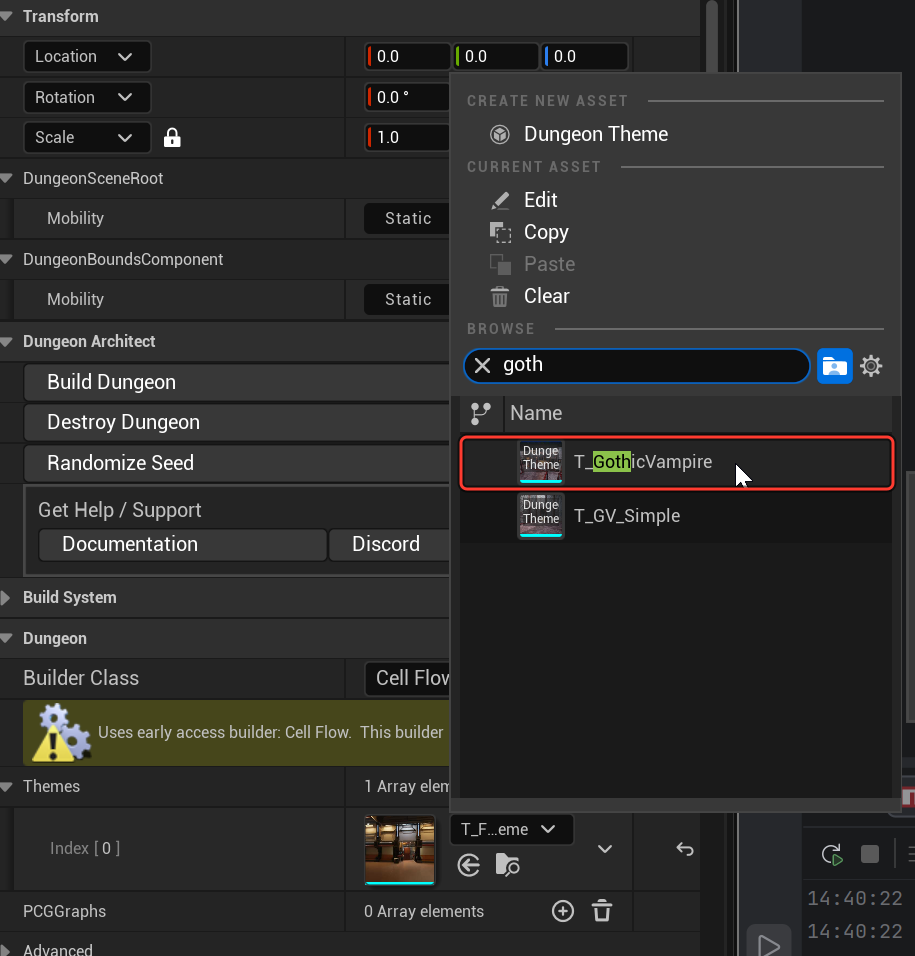The image size is (915, 956).
Task: Open the Location type dropdown
Action: [87, 57]
